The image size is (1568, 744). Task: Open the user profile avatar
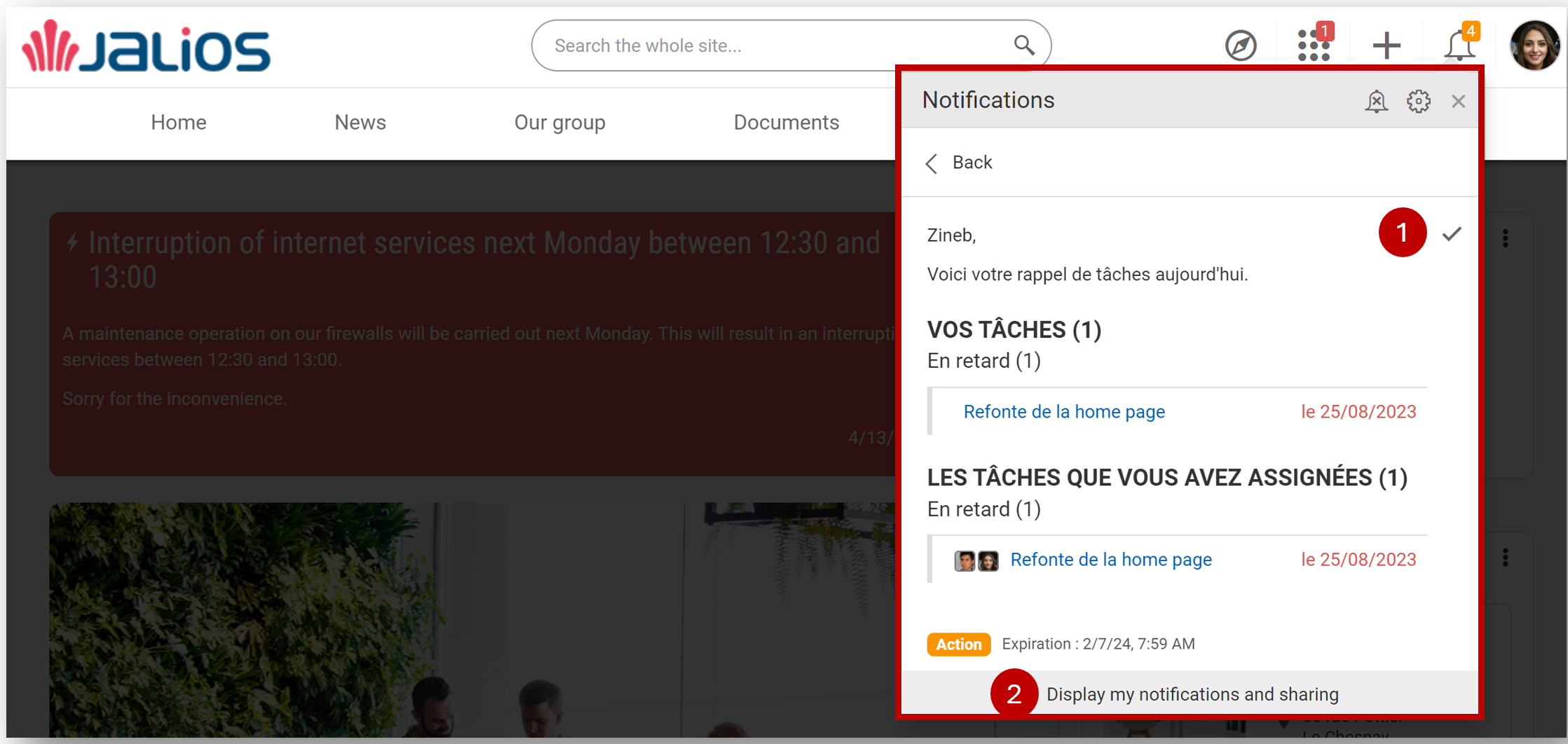tap(1534, 46)
